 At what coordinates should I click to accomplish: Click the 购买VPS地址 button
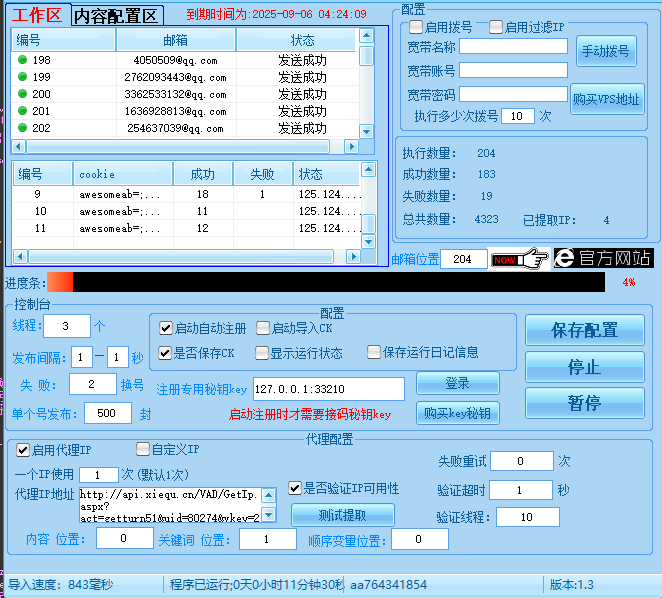[607, 99]
